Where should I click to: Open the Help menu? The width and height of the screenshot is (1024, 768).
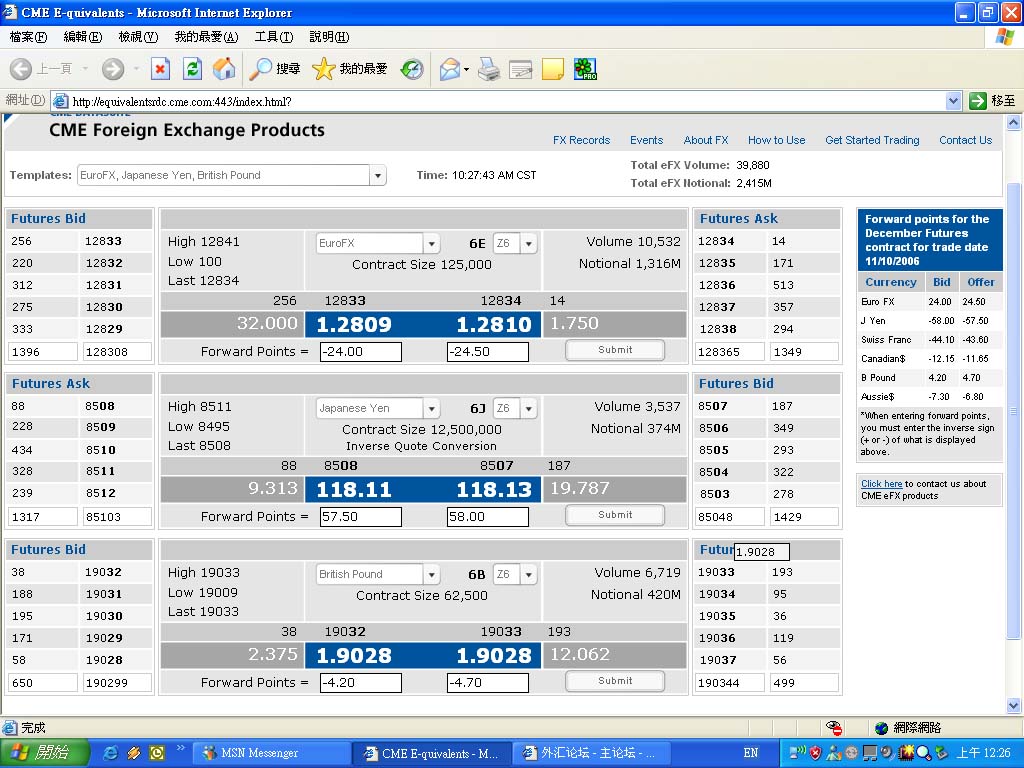[x=329, y=37]
